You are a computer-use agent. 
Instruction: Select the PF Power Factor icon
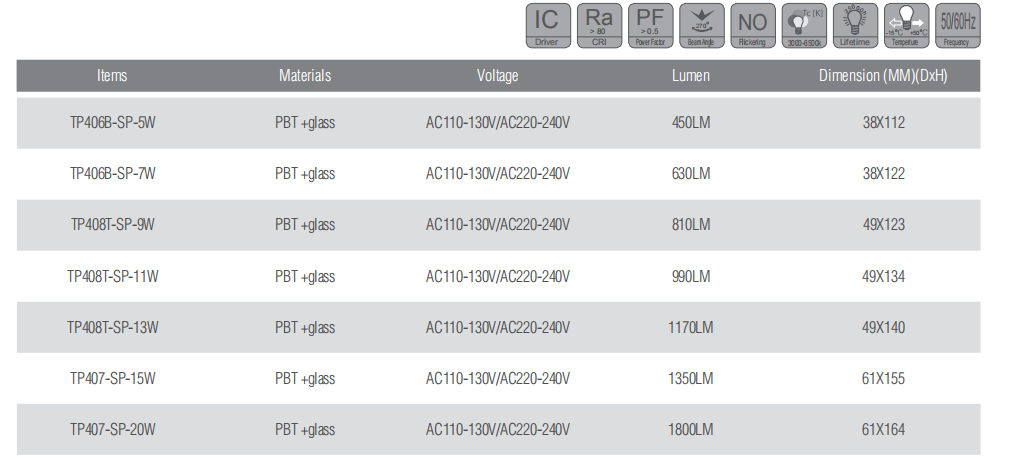pos(649,26)
